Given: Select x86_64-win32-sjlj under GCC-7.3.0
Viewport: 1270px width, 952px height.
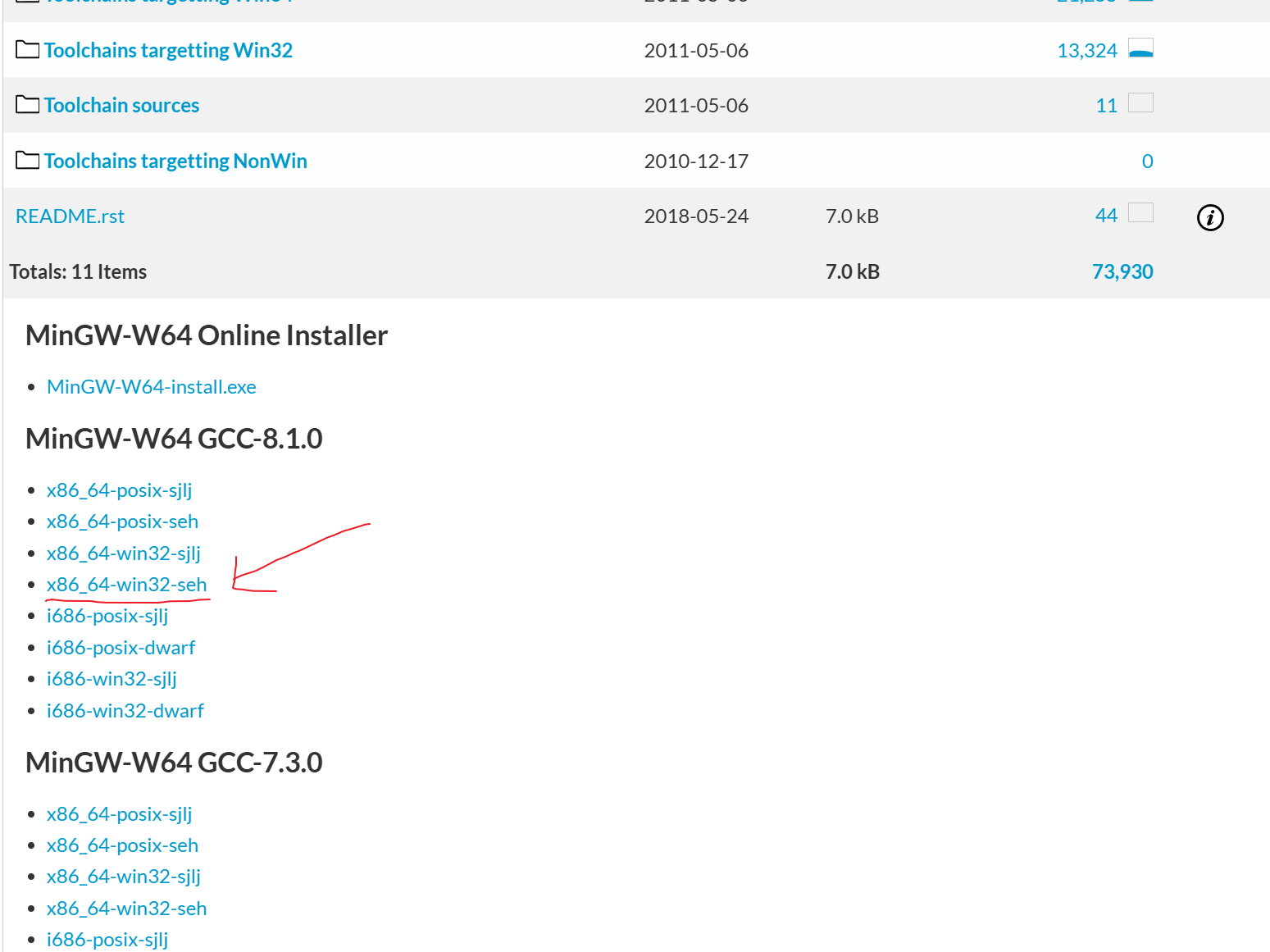Looking at the screenshot, I should click(124, 877).
